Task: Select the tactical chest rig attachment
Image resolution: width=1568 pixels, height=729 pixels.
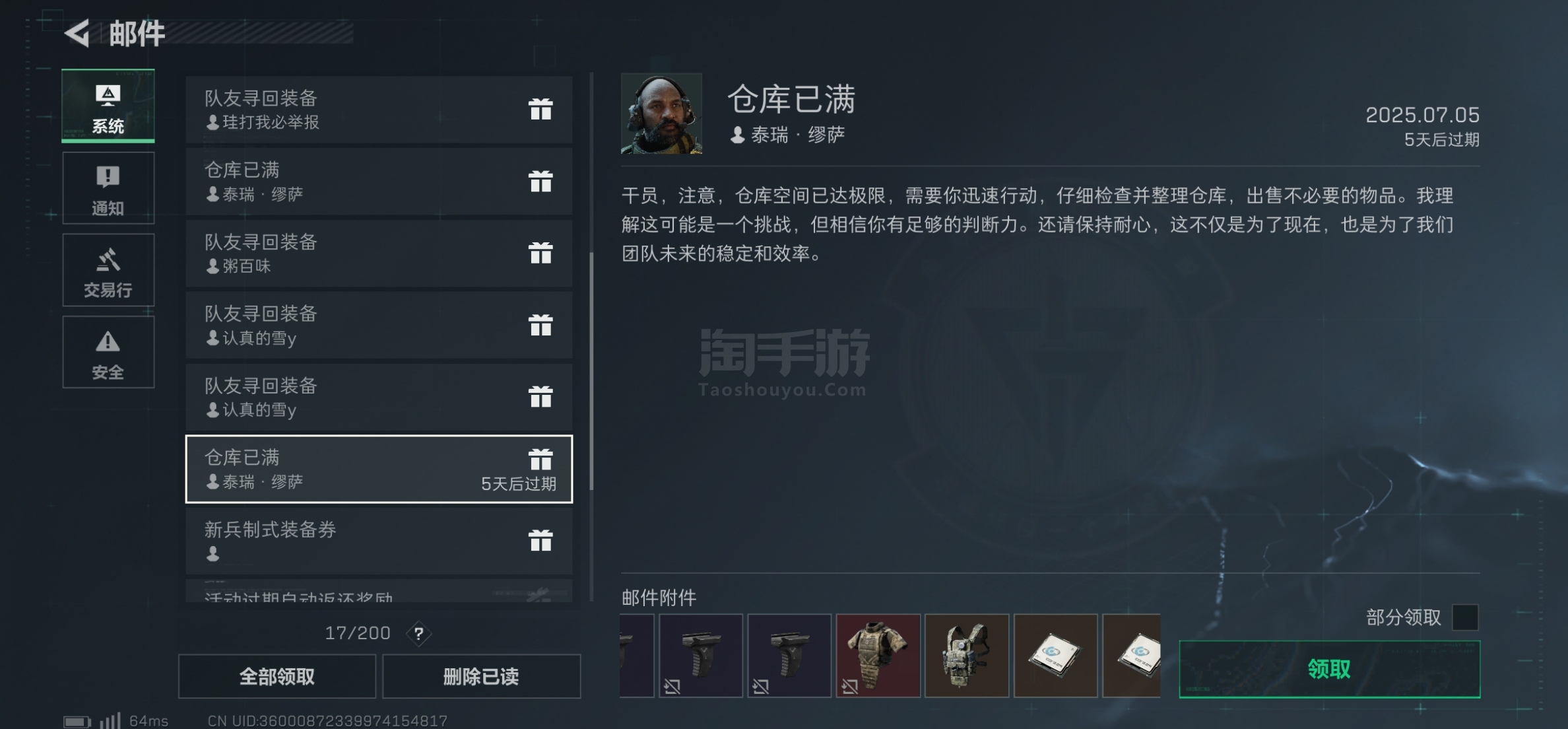Action: coord(967,656)
